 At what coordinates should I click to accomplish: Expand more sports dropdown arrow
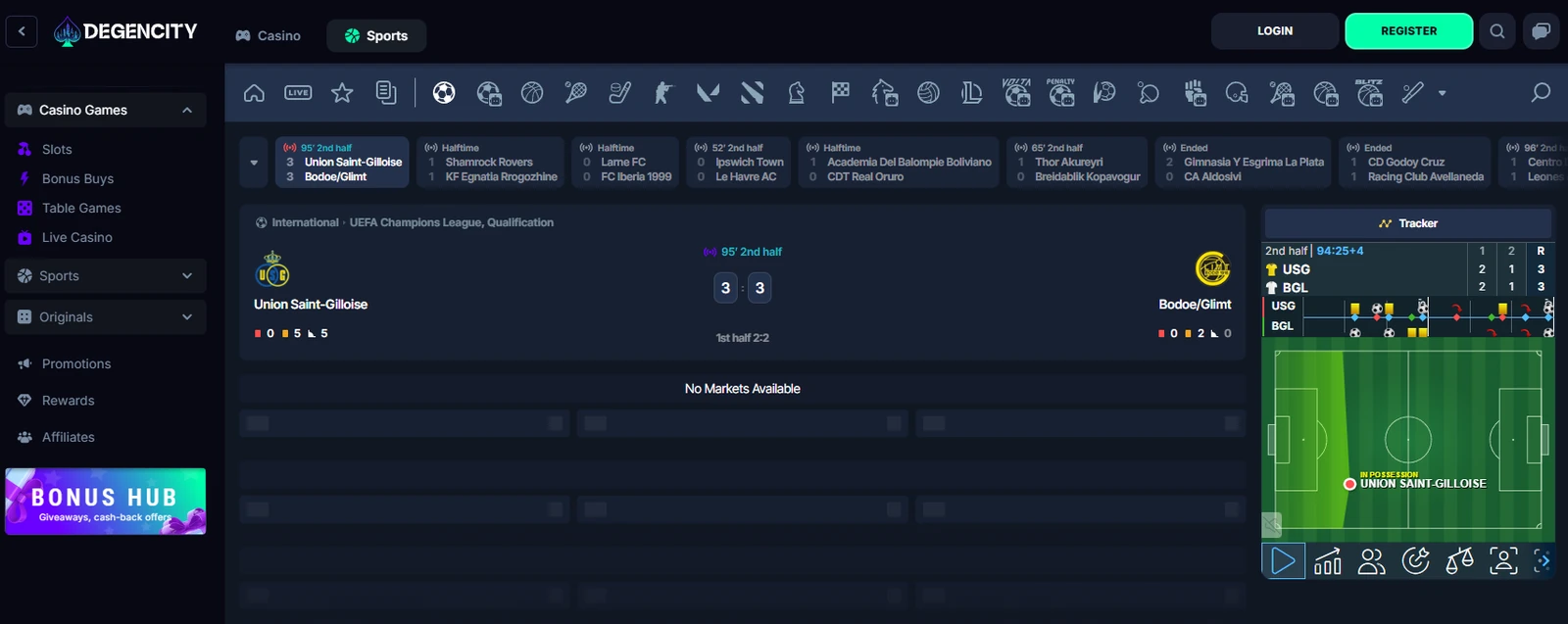click(1442, 93)
